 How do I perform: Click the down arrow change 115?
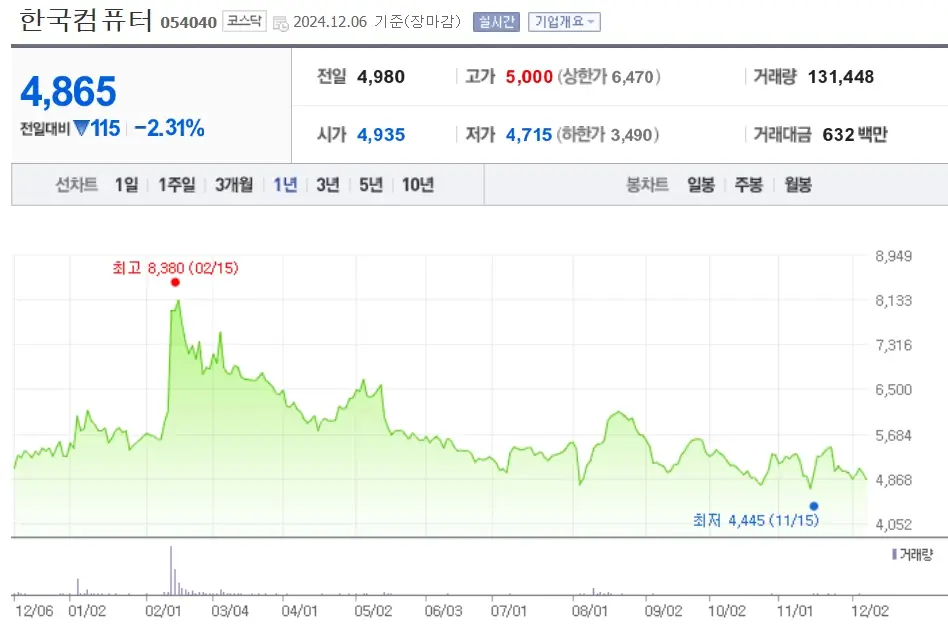[97, 128]
